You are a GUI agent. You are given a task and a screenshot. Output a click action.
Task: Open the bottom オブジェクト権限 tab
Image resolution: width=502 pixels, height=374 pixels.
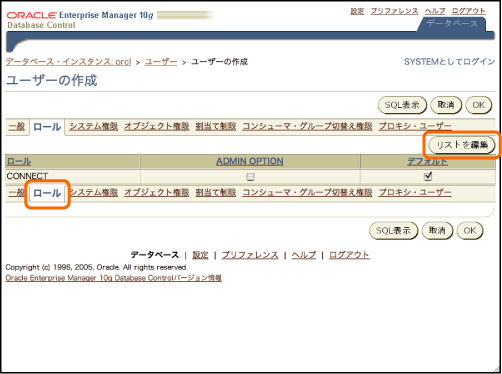[157, 192]
